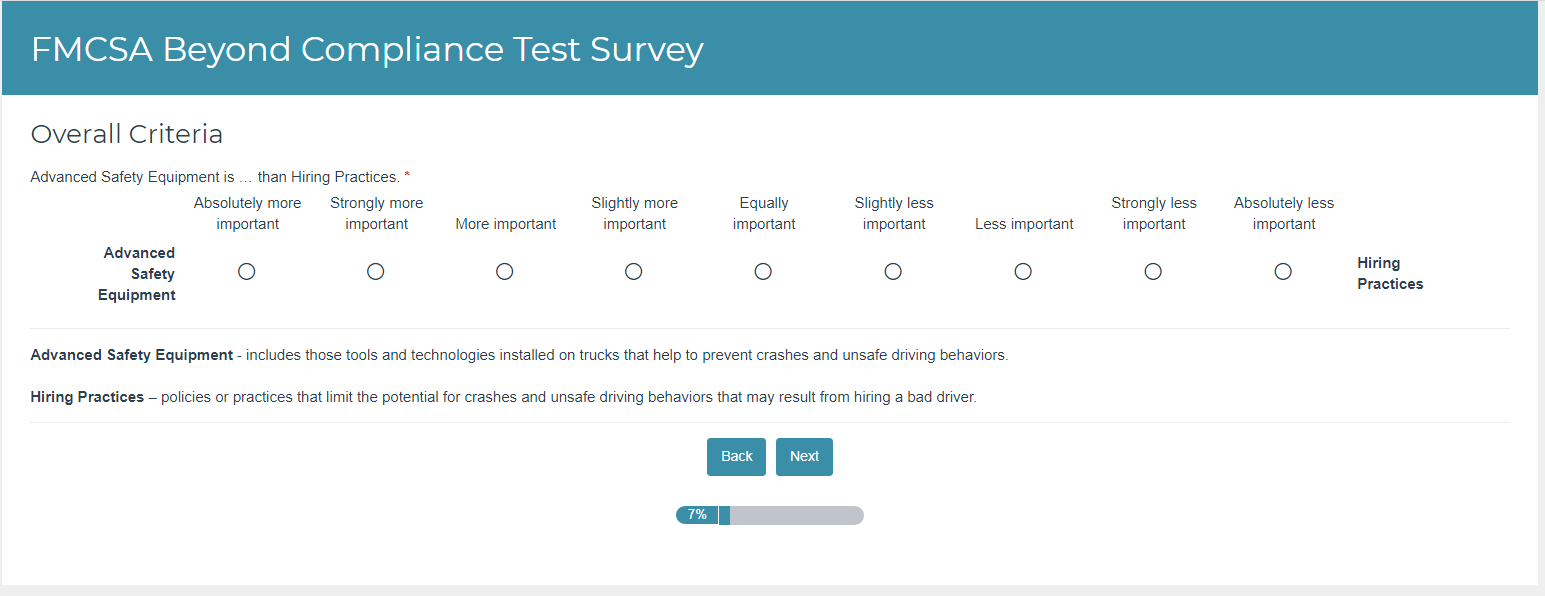Choose the 'Strongly more important' radio option
The image size is (1545, 596).
pyautogui.click(x=376, y=272)
